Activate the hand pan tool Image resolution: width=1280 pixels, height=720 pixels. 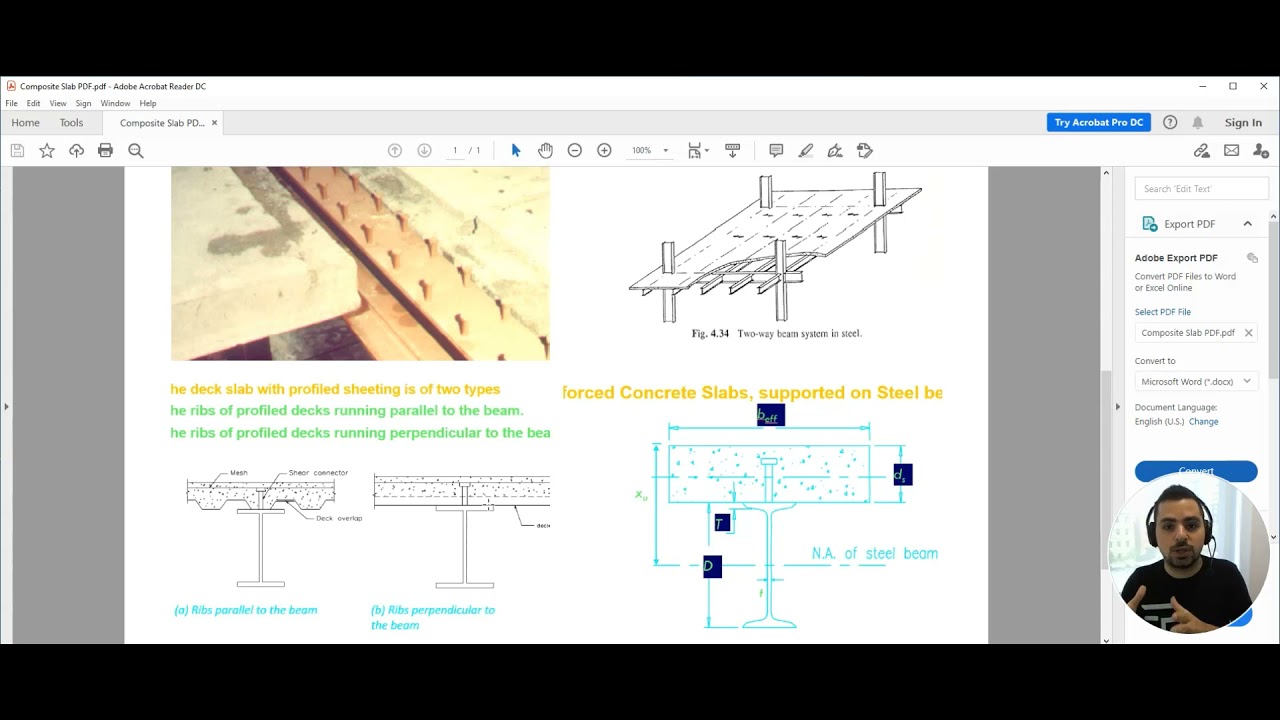pyautogui.click(x=545, y=150)
